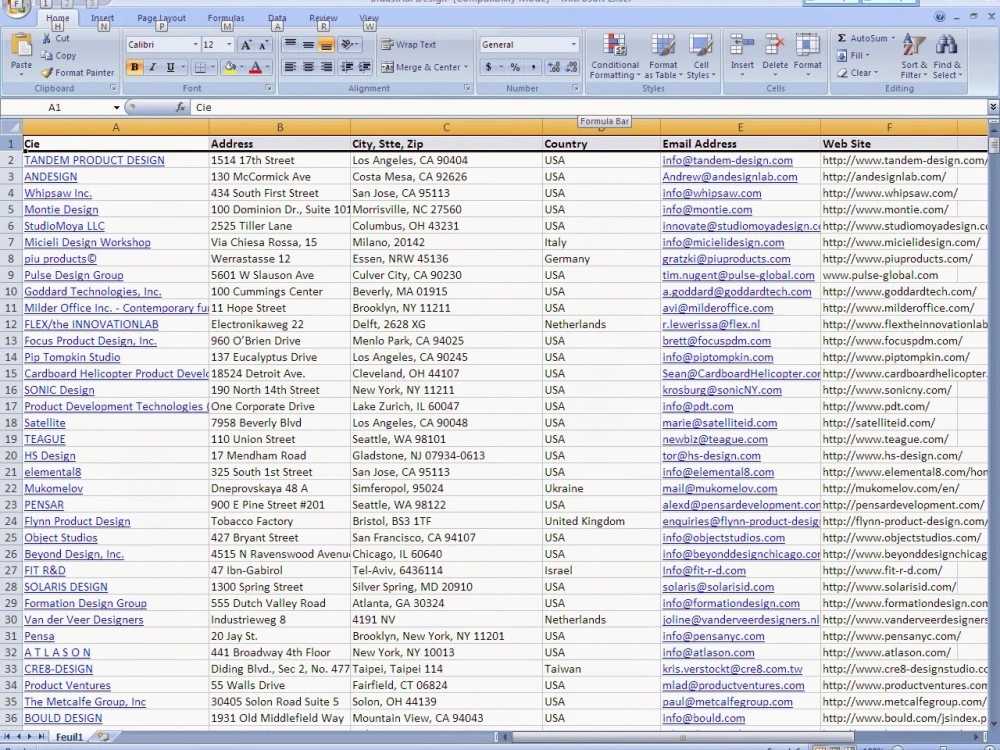Viewport: 1000px width, 750px height.
Task: Click the Copy icon
Action: click(47, 55)
